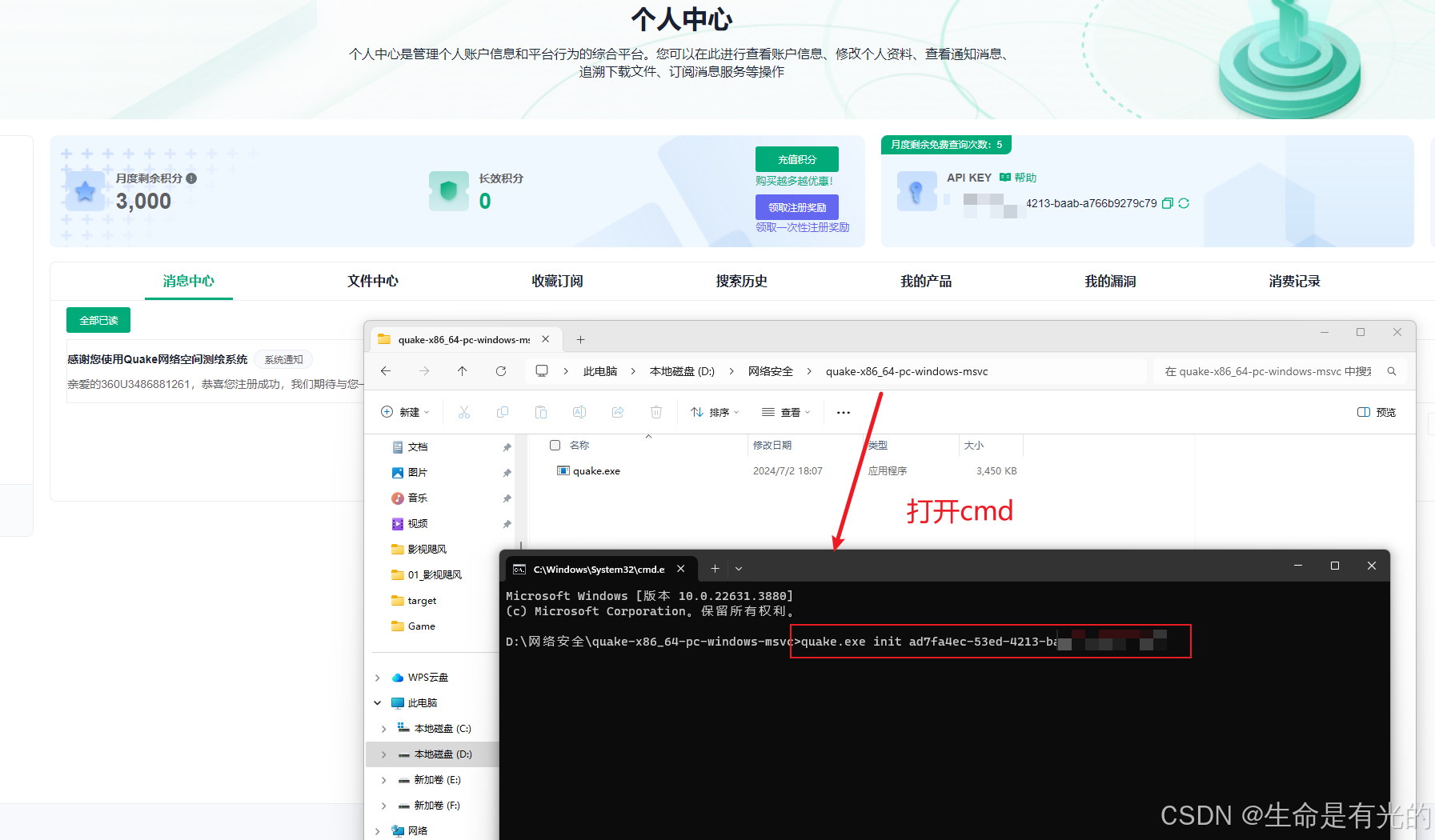Viewport: 1435px width, 840px height.
Task: Select the Cut icon in the Explorer toolbar
Action: pos(464,412)
